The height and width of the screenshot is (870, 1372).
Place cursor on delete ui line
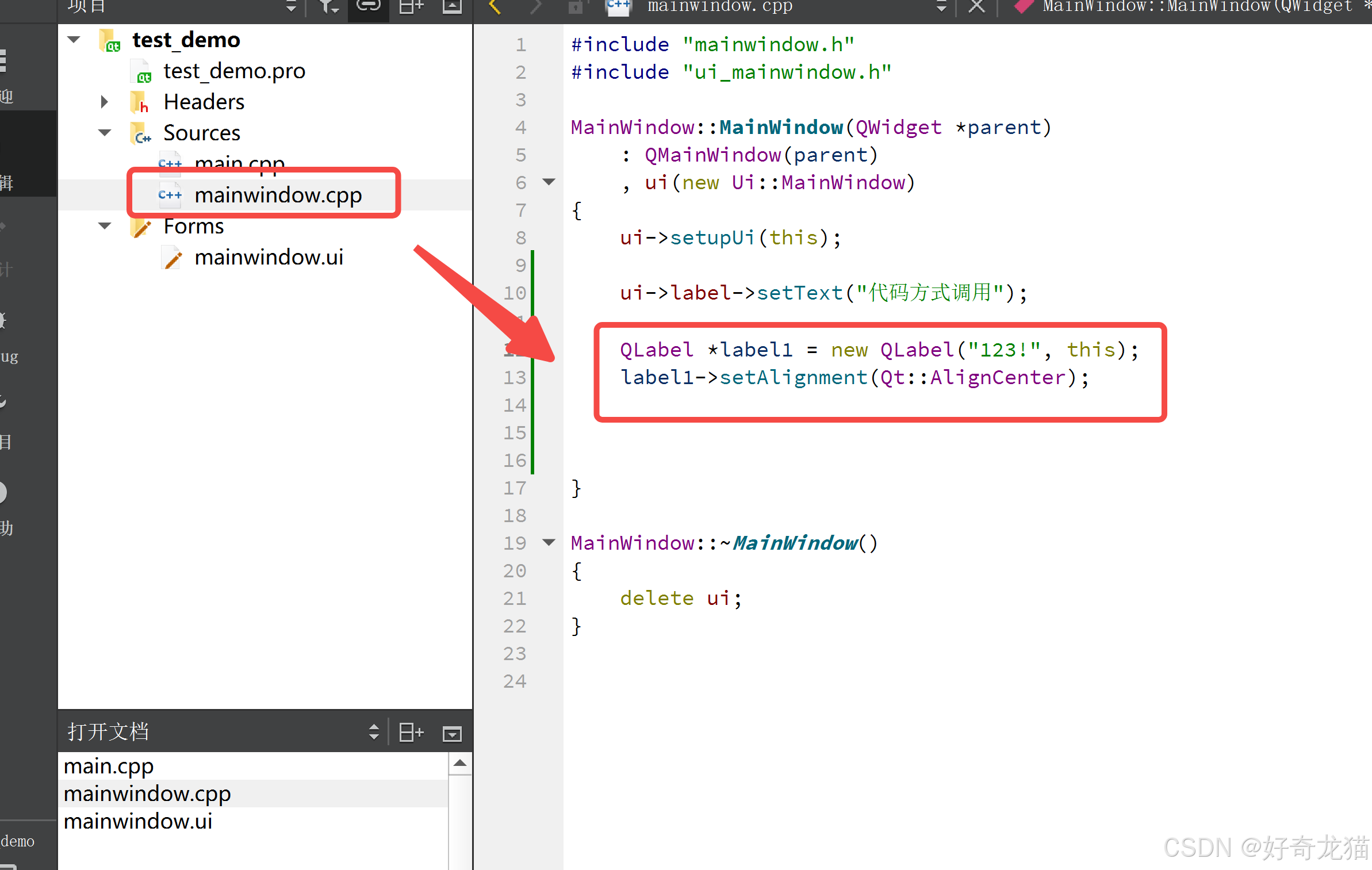(681, 598)
